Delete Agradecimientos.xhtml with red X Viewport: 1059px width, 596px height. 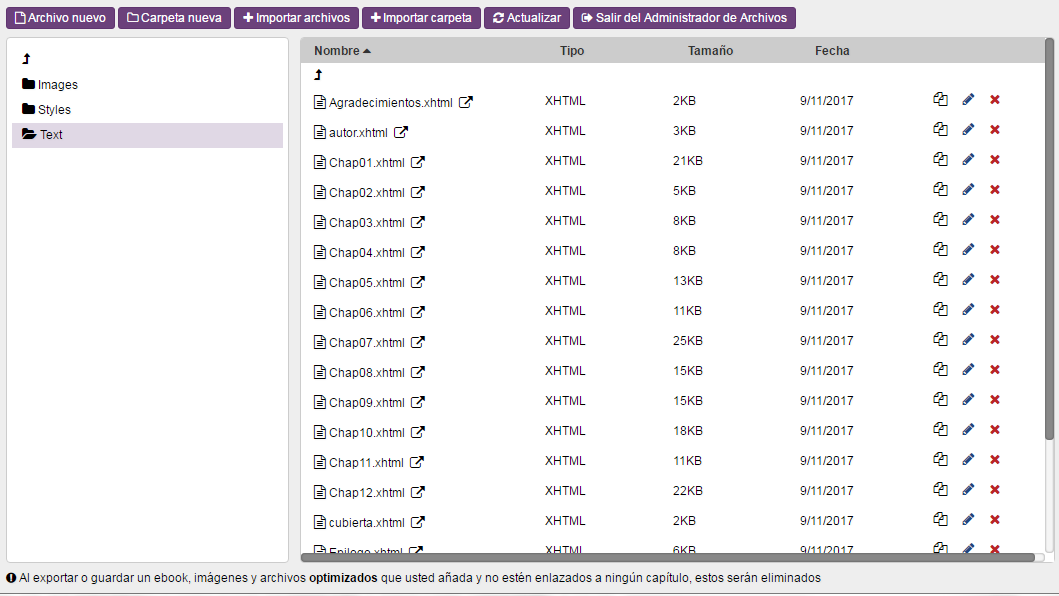pos(995,100)
